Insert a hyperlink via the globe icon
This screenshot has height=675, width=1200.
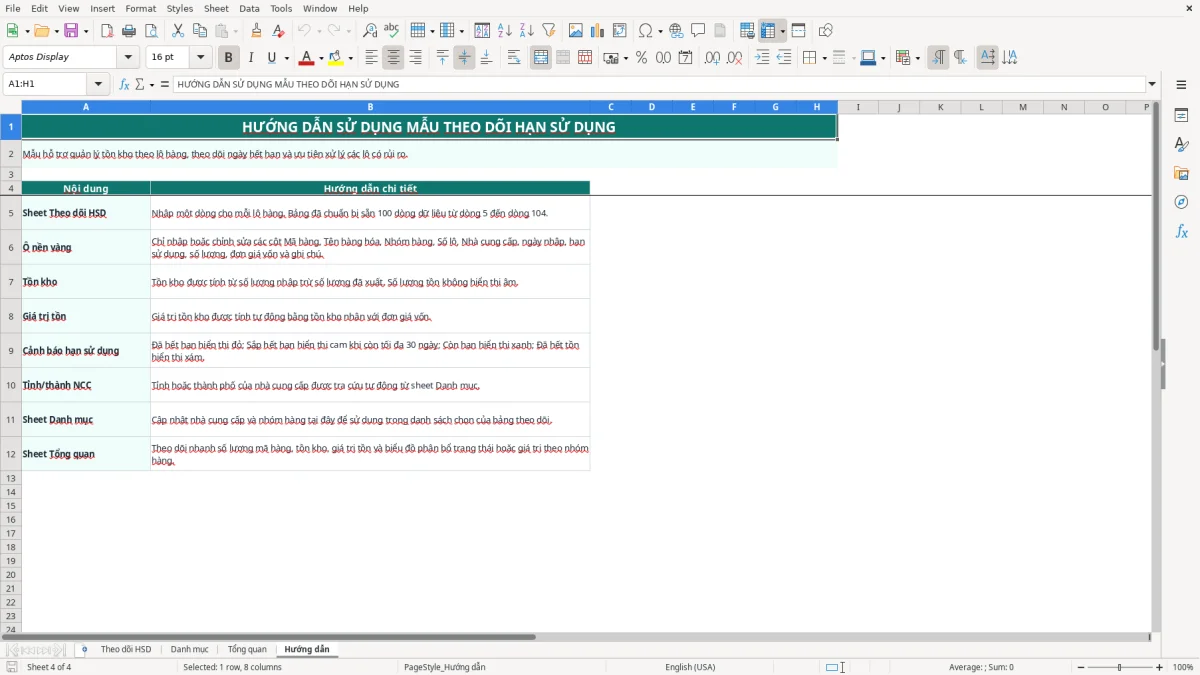pyautogui.click(x=676, y=31)
